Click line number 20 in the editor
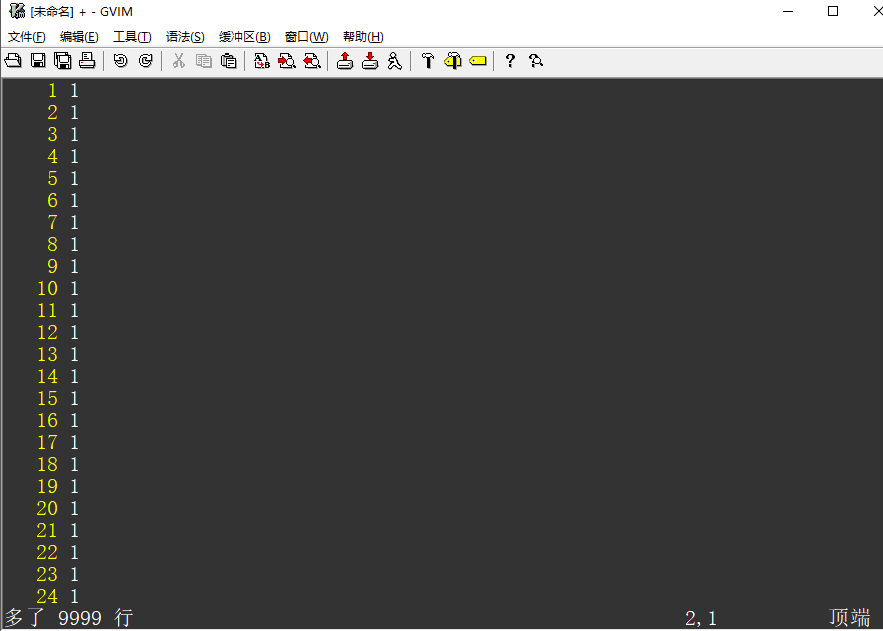Screen dimensions: 883x631 (47, 508)
